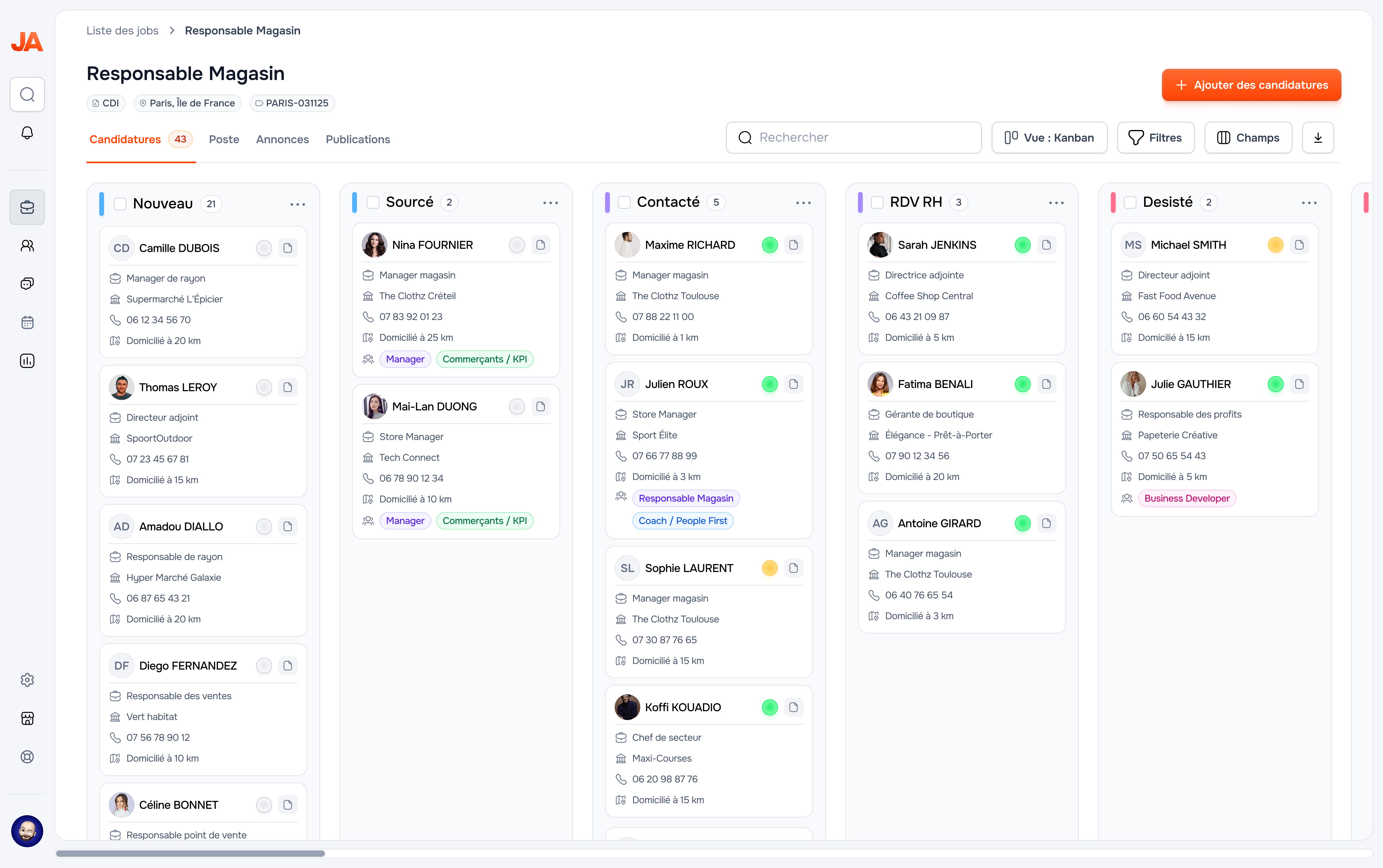Focus the Rechercher search field
The height and width of the screenshot is (868, 1383).
(x=853, y=138)
